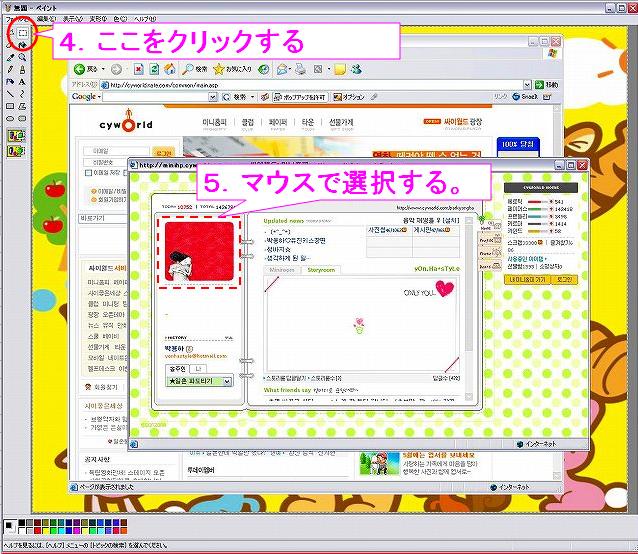The width and height of the screenshot is (638, 554).
Task: Select the Curve tool
Action: pos(22,94)
